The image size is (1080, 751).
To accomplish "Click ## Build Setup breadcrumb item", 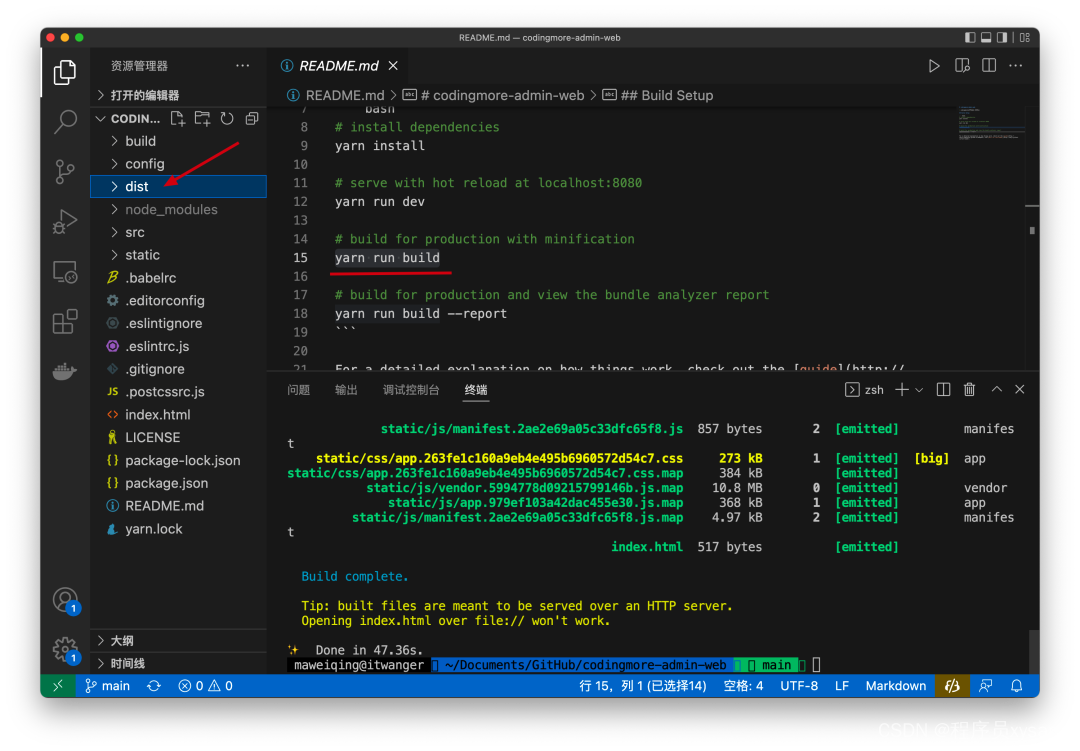I will click(x=658, y=96).
